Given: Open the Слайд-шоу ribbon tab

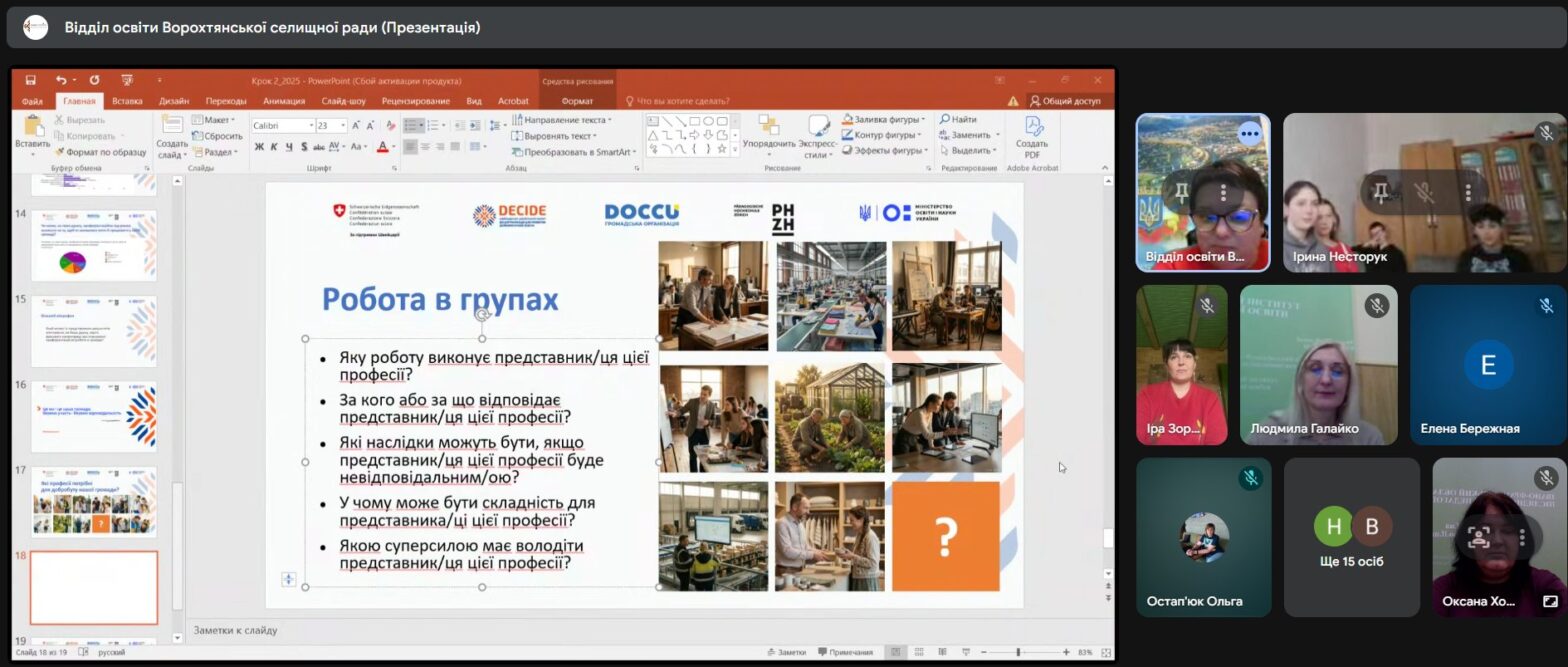Looking at the screenshot, I should [343, 101].
